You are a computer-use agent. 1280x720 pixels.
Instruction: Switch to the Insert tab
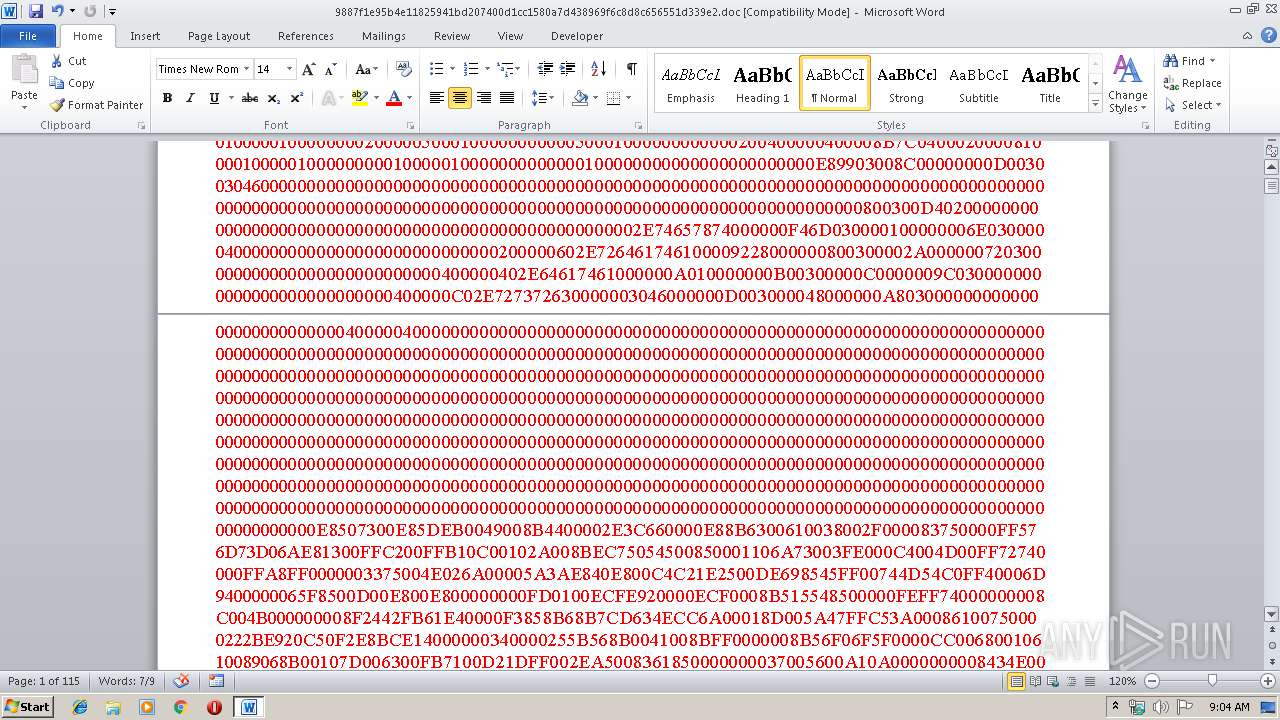pos(145,36)
